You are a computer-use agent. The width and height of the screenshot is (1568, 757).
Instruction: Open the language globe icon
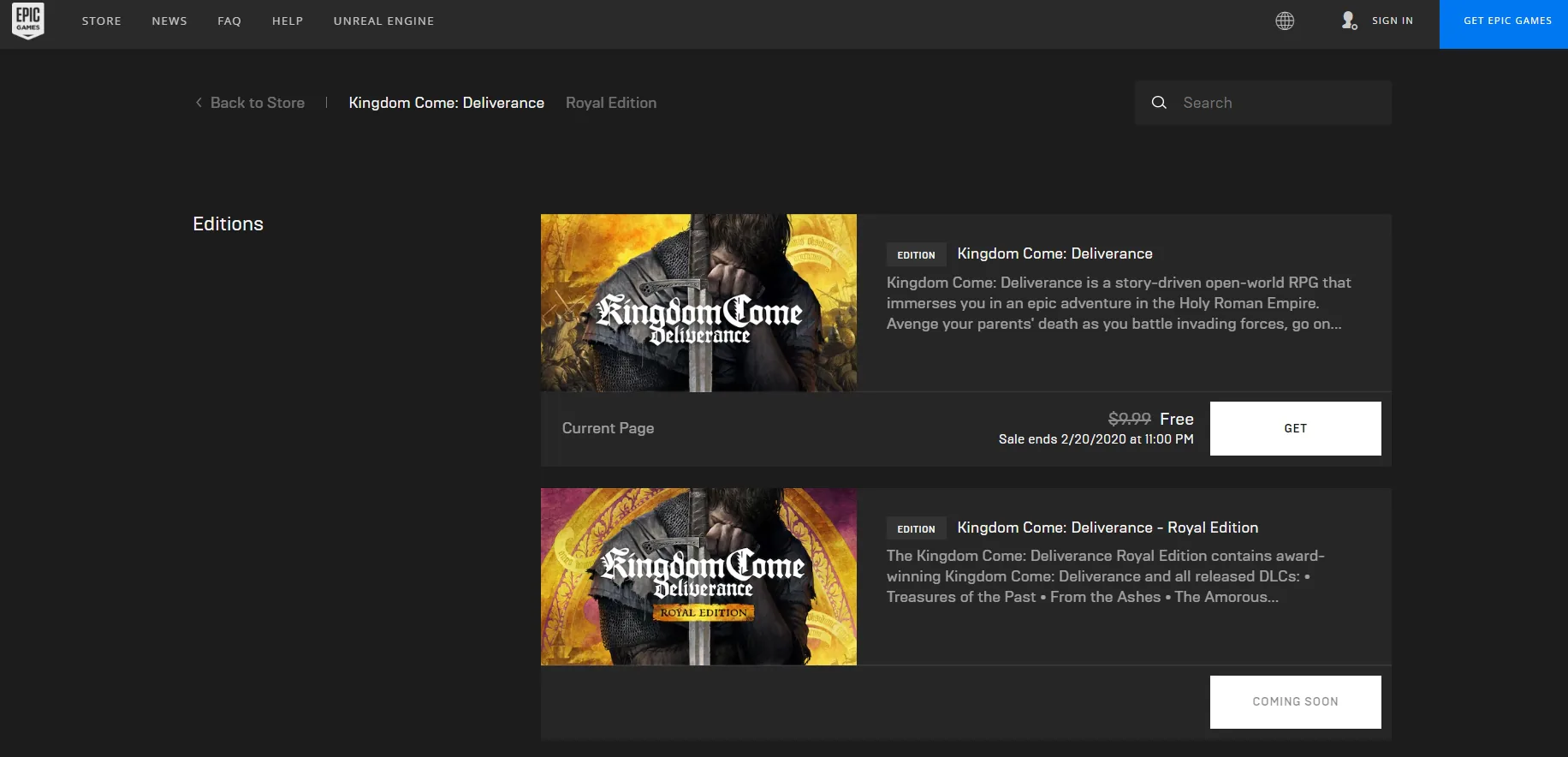point(1285,21)
